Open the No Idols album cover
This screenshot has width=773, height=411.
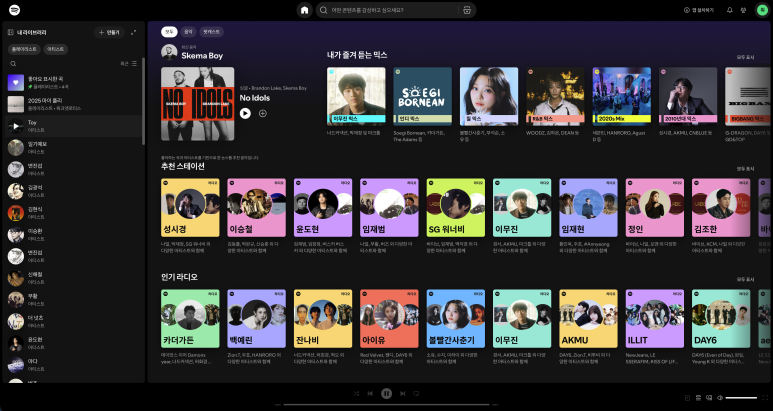coord(198,104)
